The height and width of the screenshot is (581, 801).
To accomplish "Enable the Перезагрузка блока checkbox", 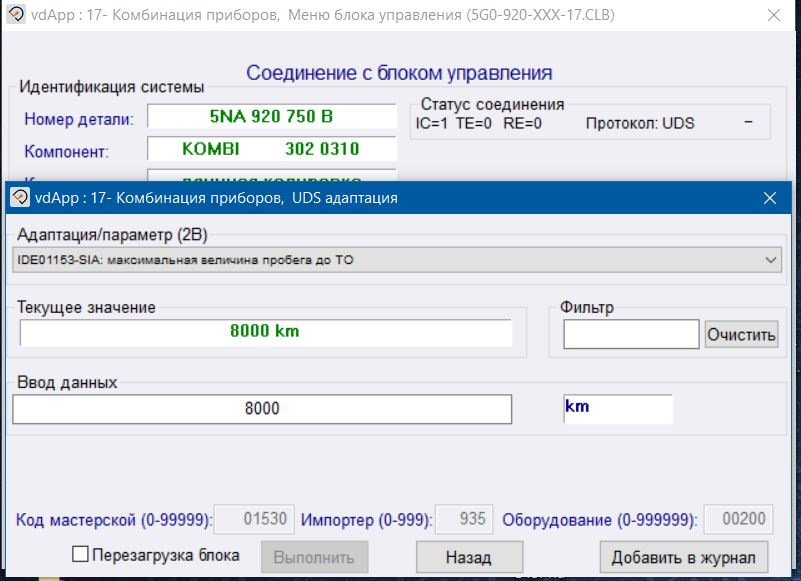I will point(81,554).
